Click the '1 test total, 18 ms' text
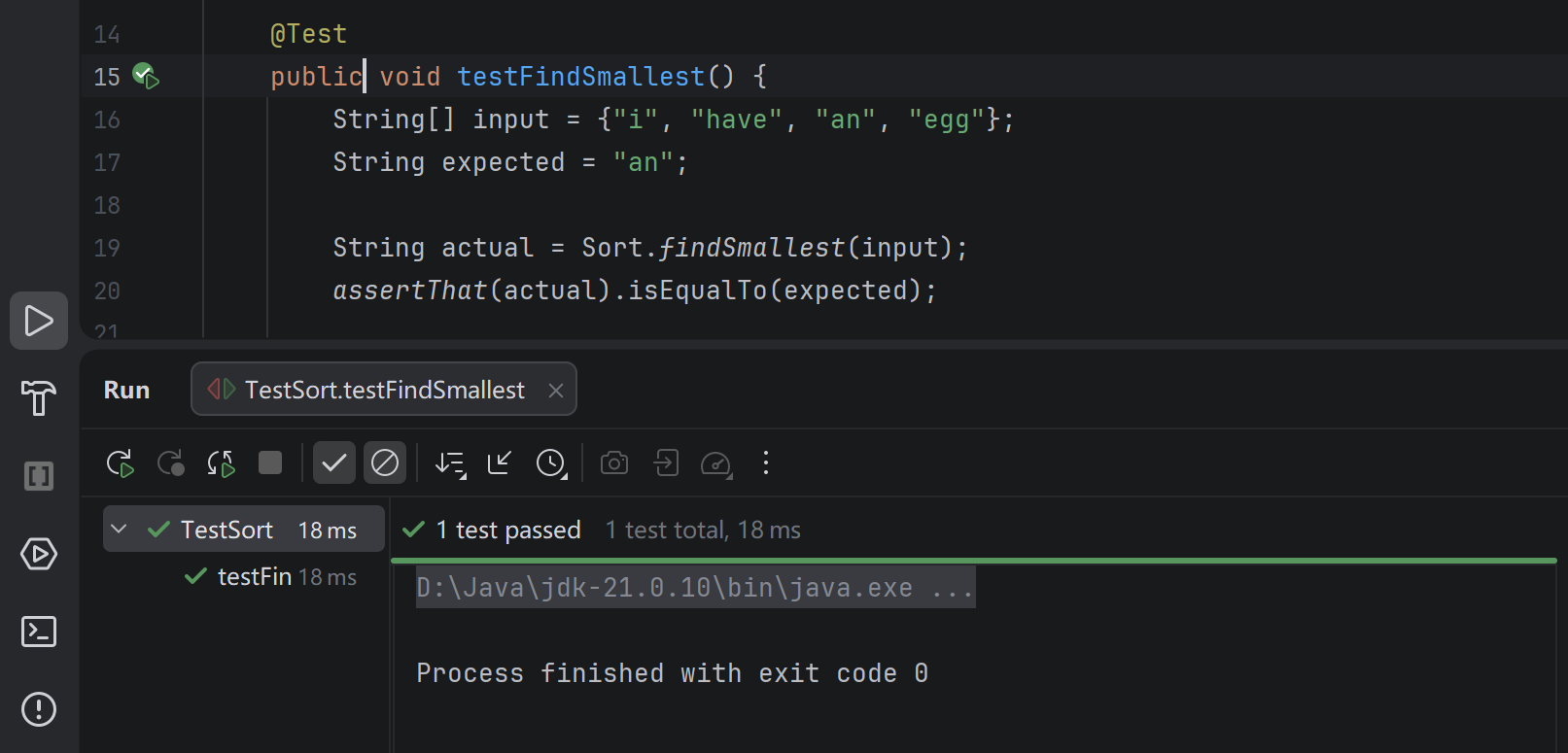The image size is (1568, 753). coord(703,530)
